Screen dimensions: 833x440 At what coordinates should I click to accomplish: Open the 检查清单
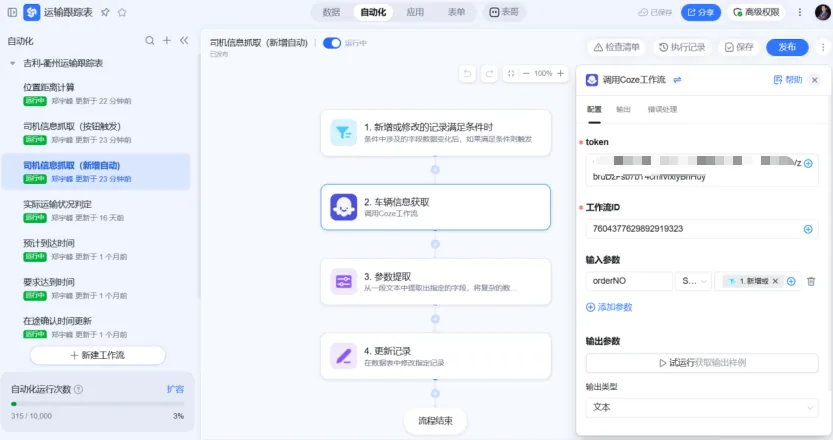click(x=616, y=47)
